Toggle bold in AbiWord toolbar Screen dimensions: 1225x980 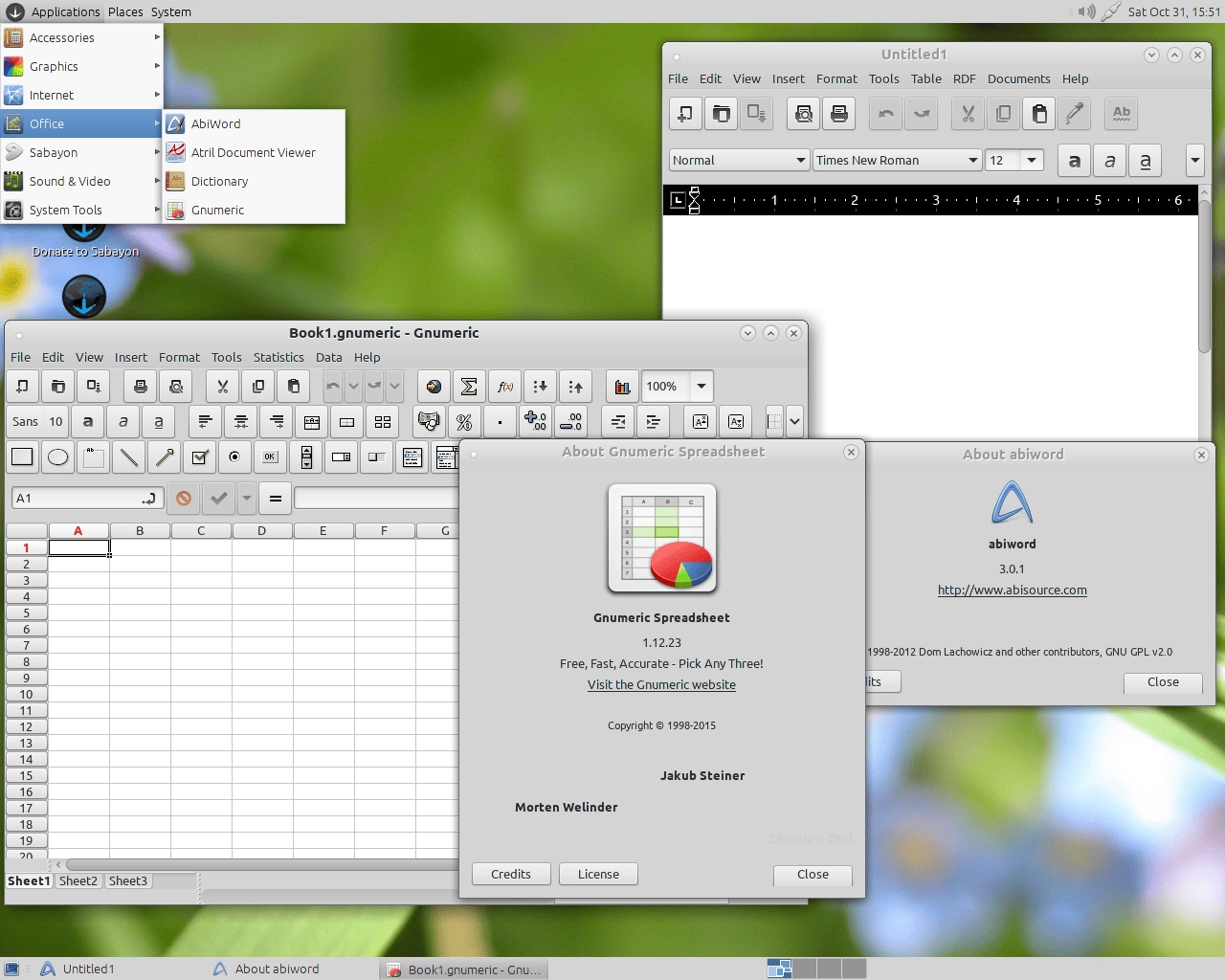tap(1075, 161)
